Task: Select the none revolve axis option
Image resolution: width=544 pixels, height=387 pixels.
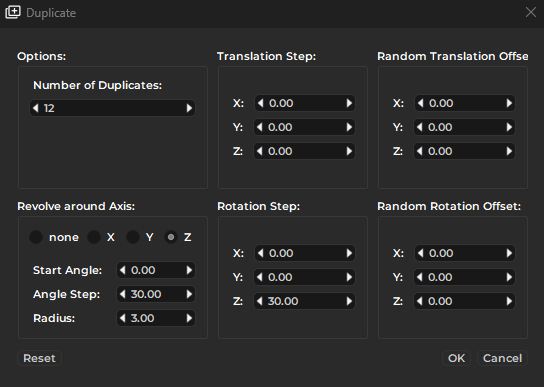Action: pos(36,237)
